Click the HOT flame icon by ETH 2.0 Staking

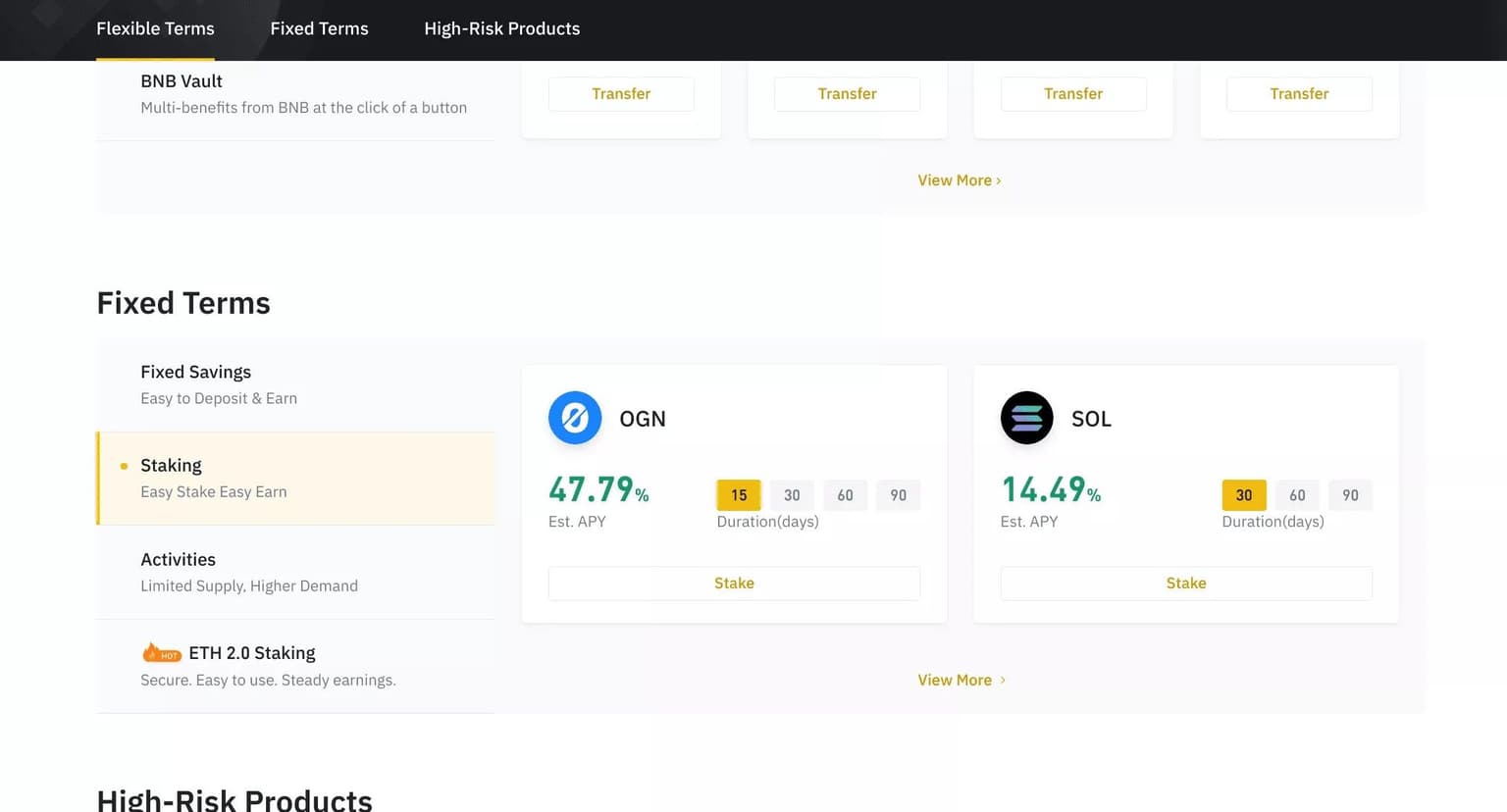161,653
